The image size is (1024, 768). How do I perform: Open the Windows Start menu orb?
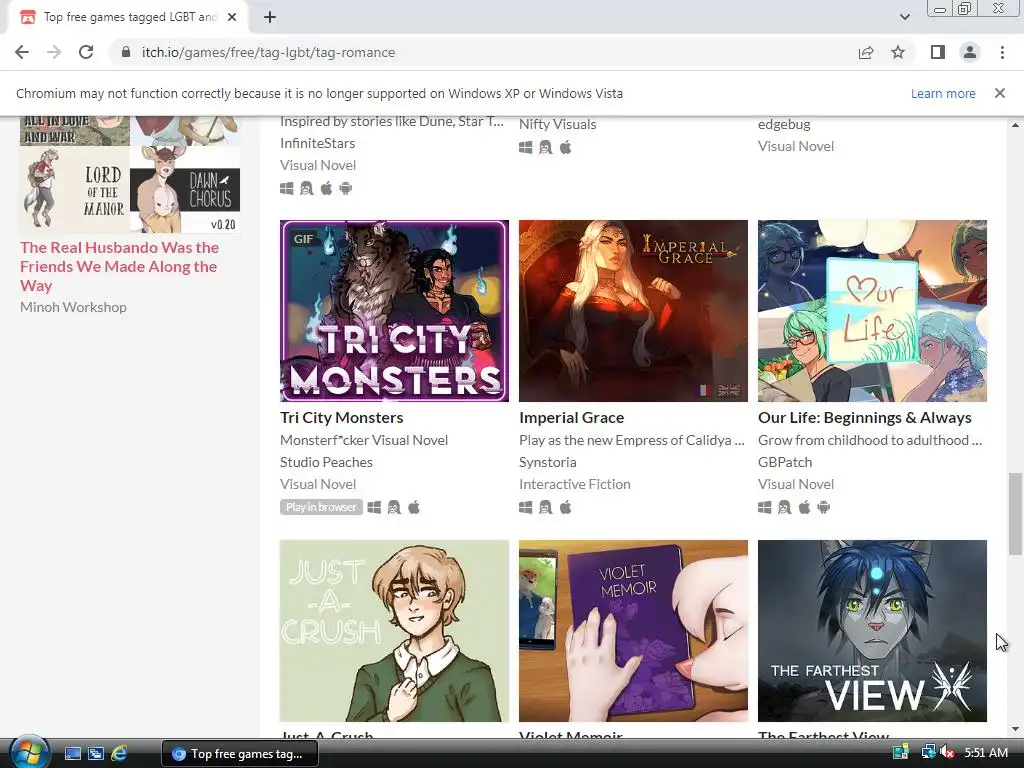pos(29,753)
